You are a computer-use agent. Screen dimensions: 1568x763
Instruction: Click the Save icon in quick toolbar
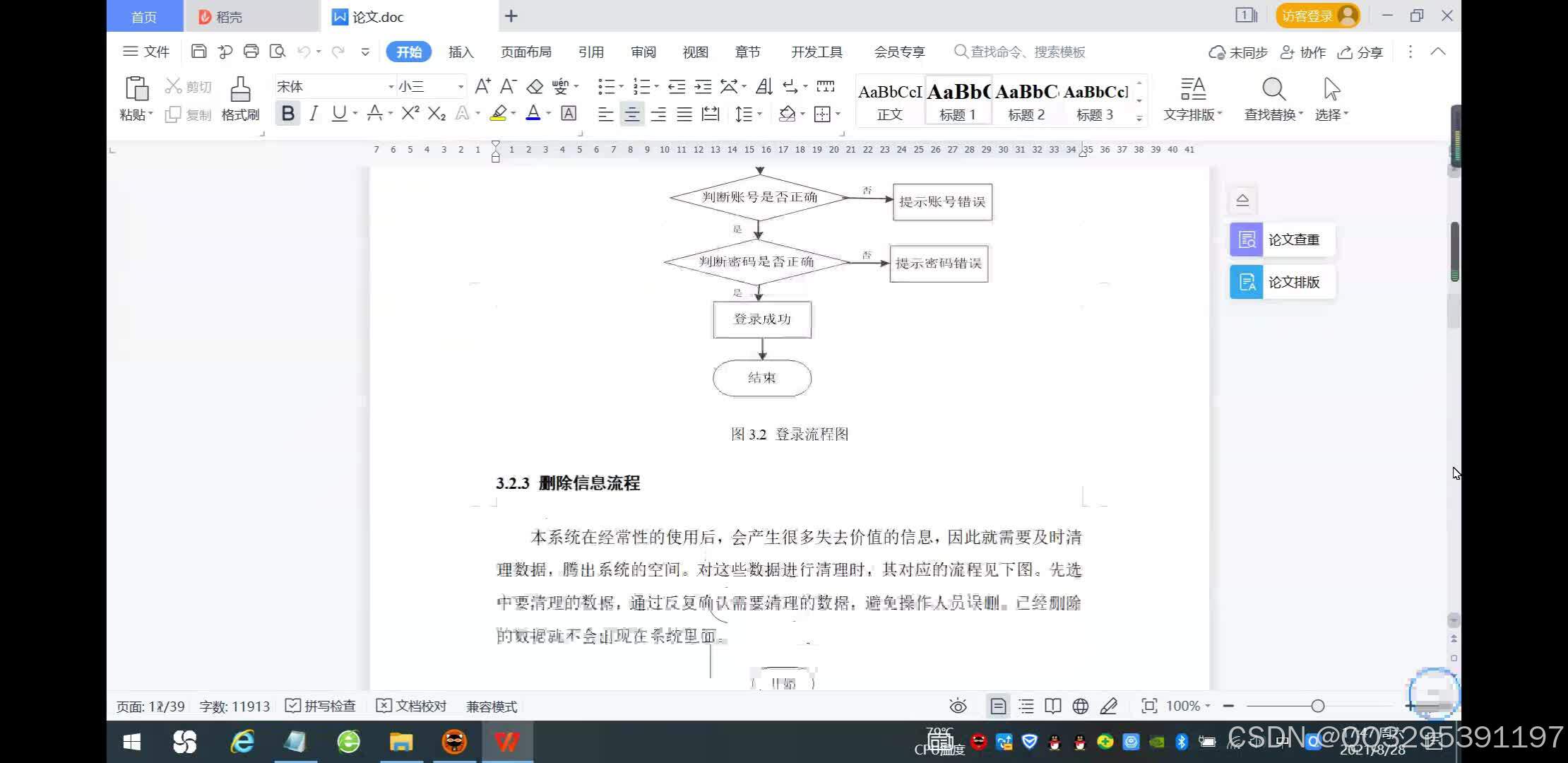click(x=198, y=52)
